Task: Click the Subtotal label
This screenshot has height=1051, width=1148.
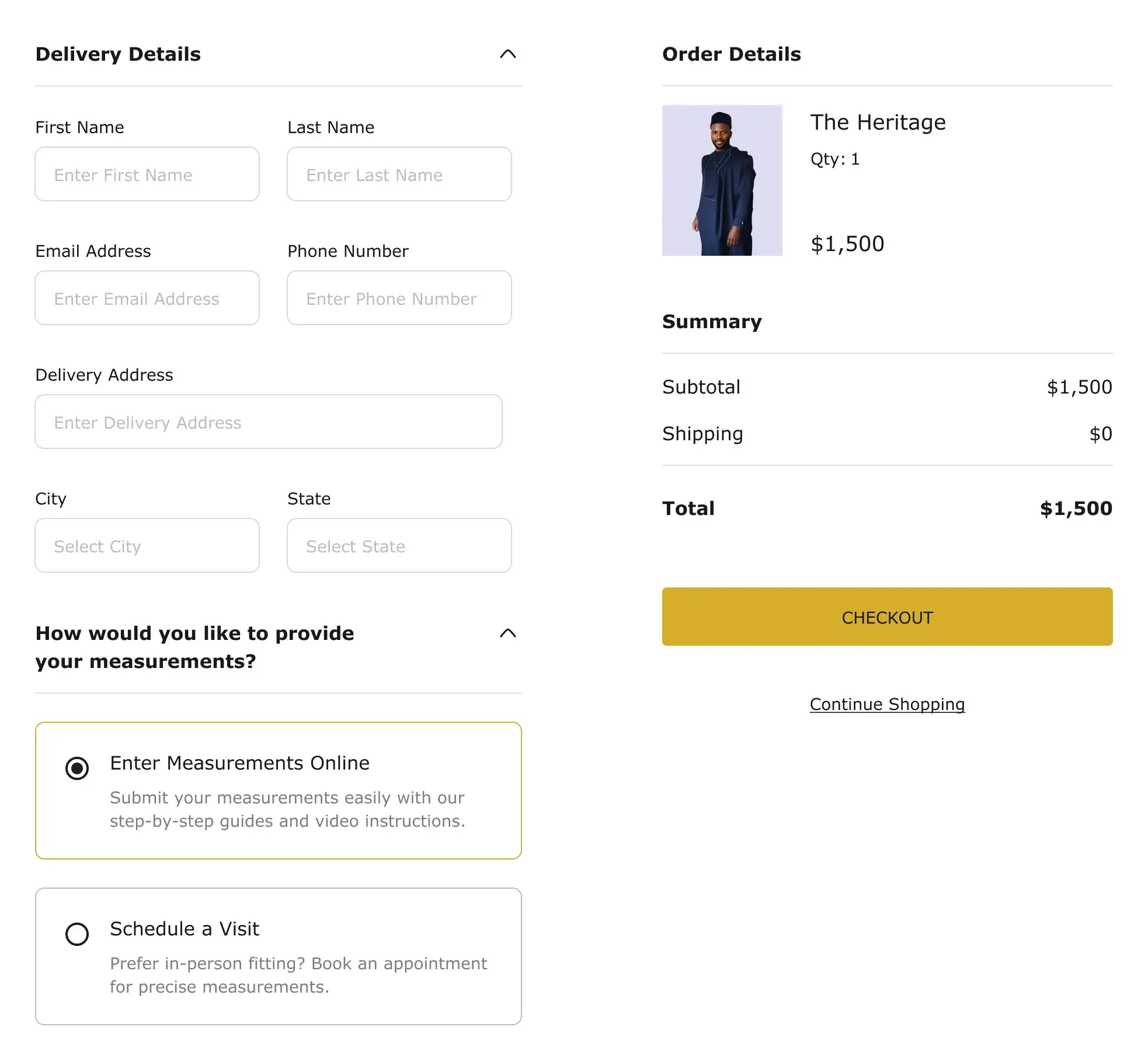Action: (x=701, y=387)
